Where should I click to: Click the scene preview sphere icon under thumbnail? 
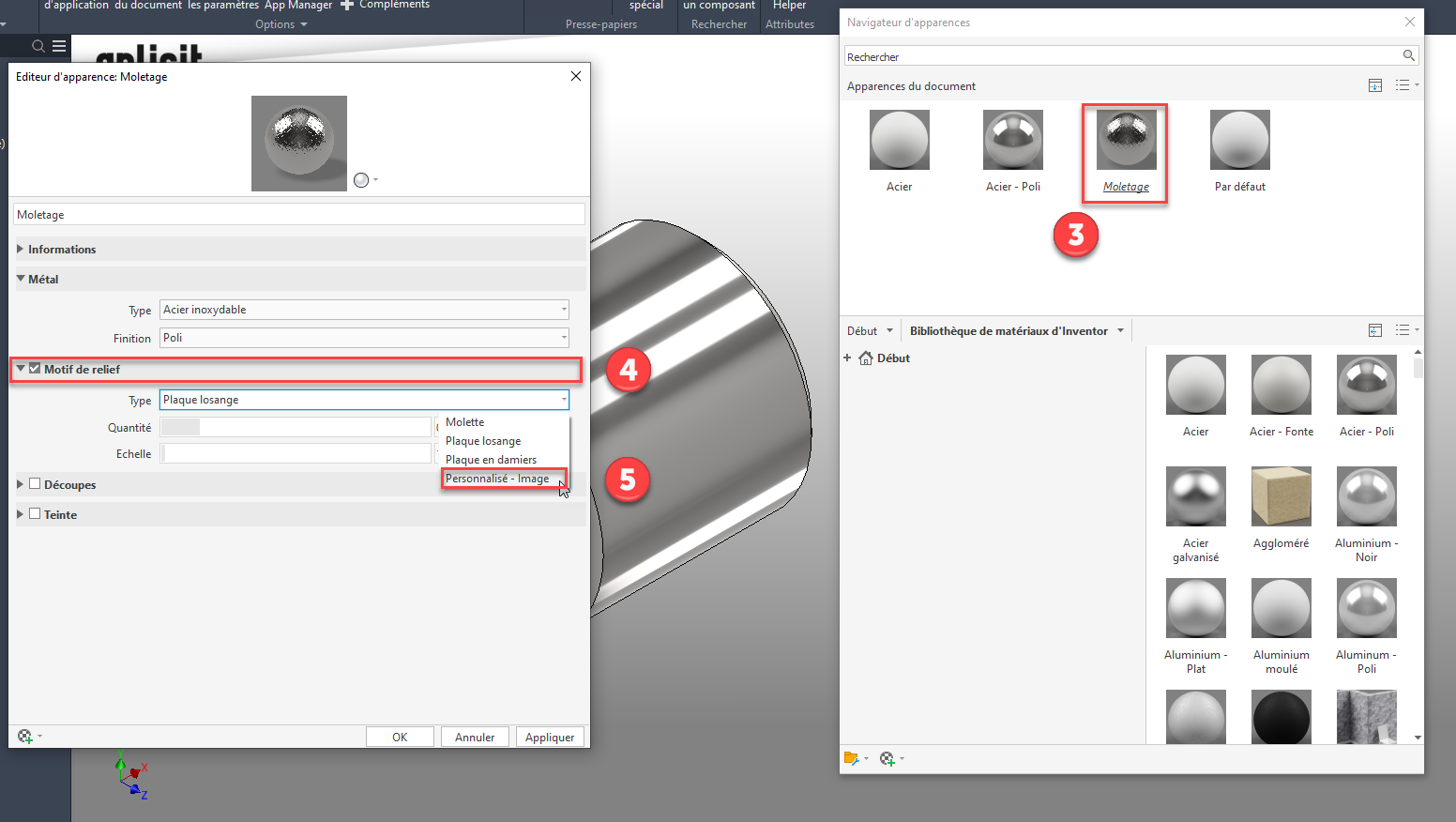(361, 180)
